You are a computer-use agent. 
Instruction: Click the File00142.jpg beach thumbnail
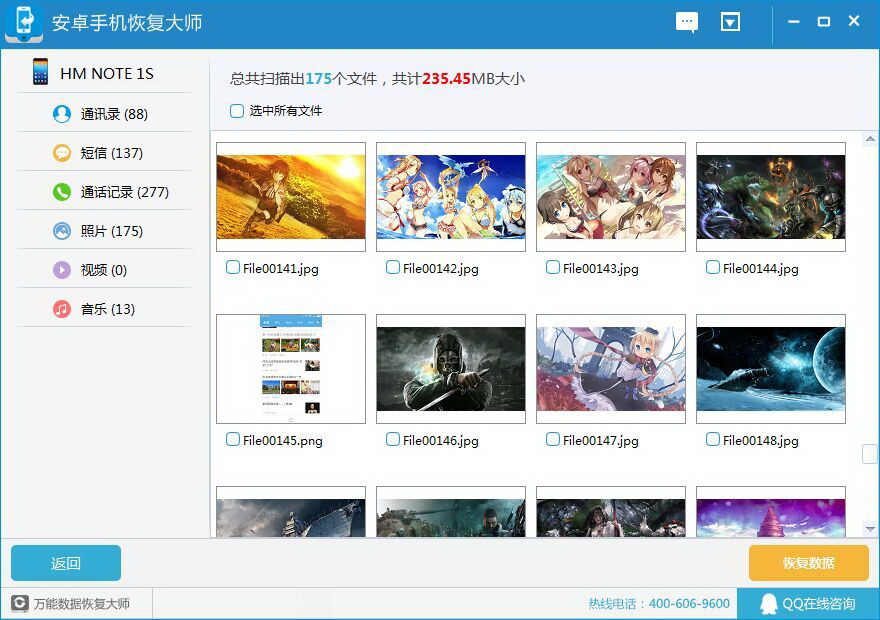coord(451,197)
